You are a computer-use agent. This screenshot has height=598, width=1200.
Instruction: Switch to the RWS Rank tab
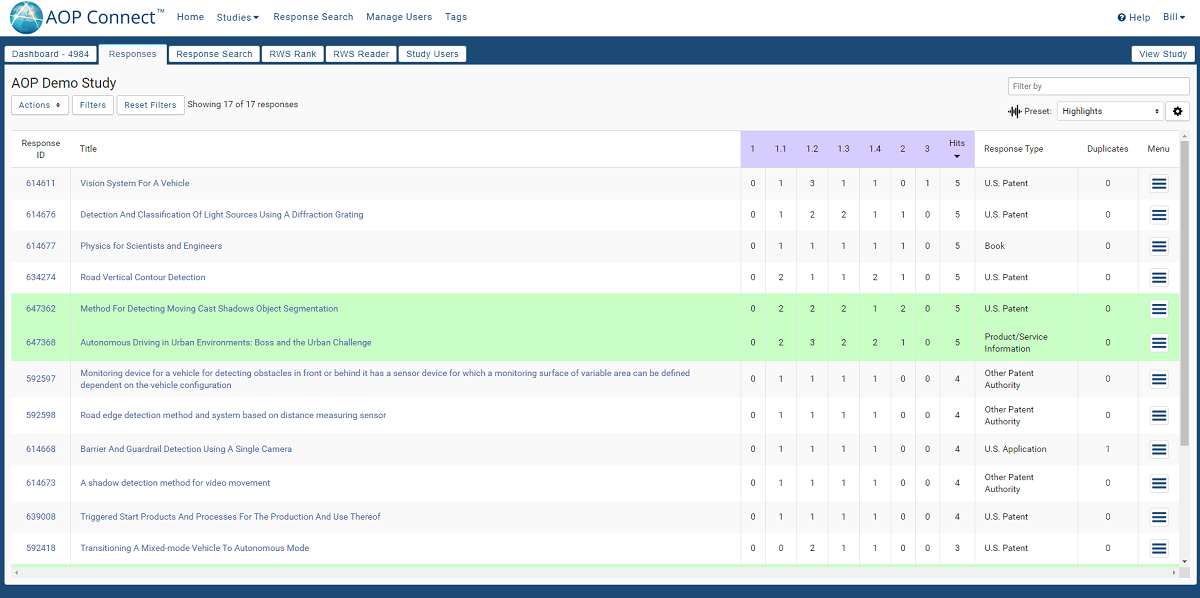[293, 54]
